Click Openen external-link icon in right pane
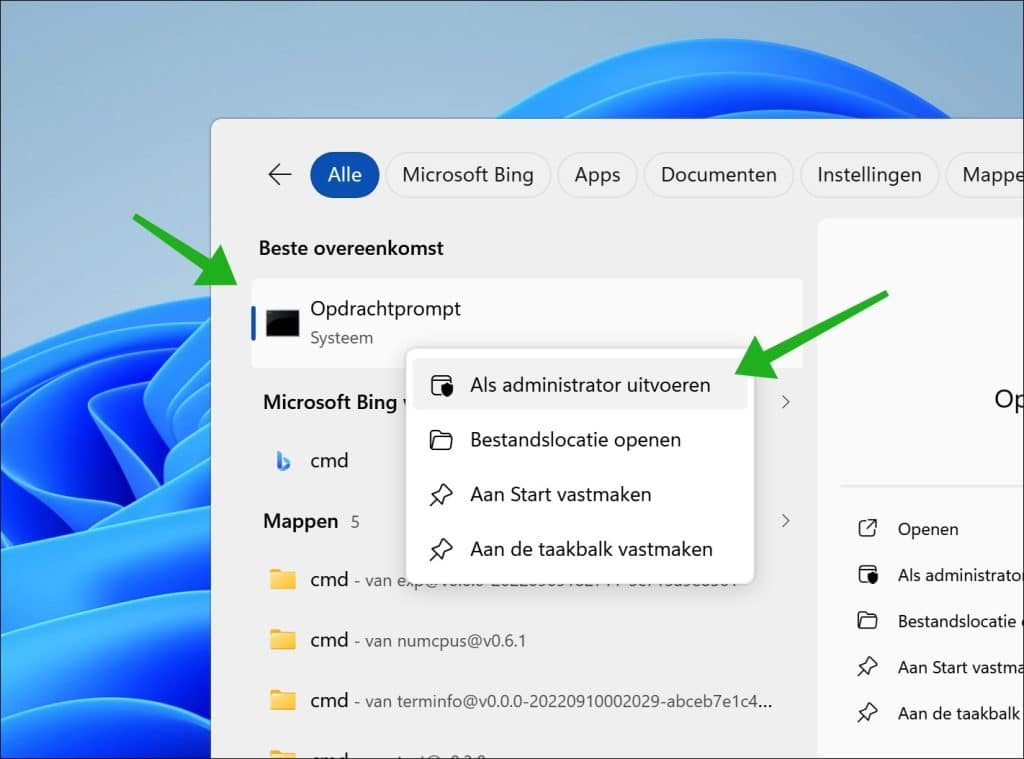Screen dimensions: 1024x759 tap(867, 528)
